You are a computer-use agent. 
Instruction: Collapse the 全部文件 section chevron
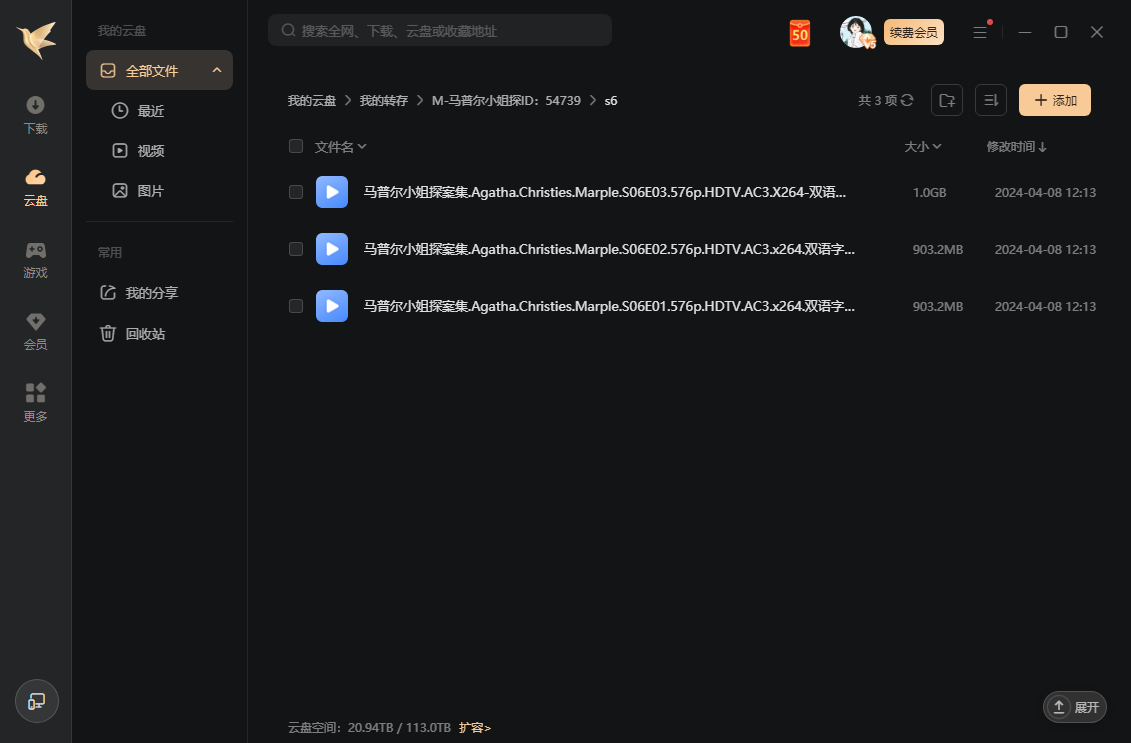pyautogui.click(x=217, y=70)
